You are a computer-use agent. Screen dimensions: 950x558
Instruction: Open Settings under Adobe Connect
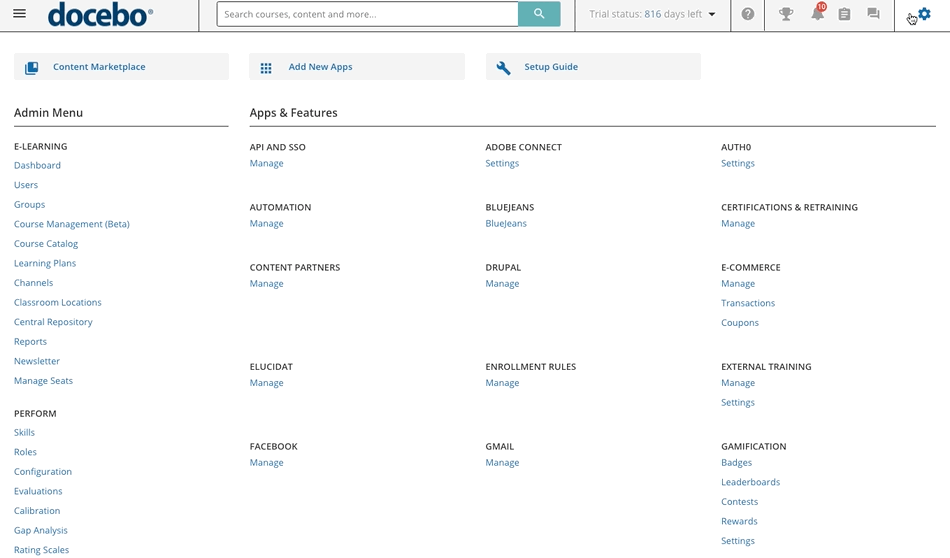502,163
